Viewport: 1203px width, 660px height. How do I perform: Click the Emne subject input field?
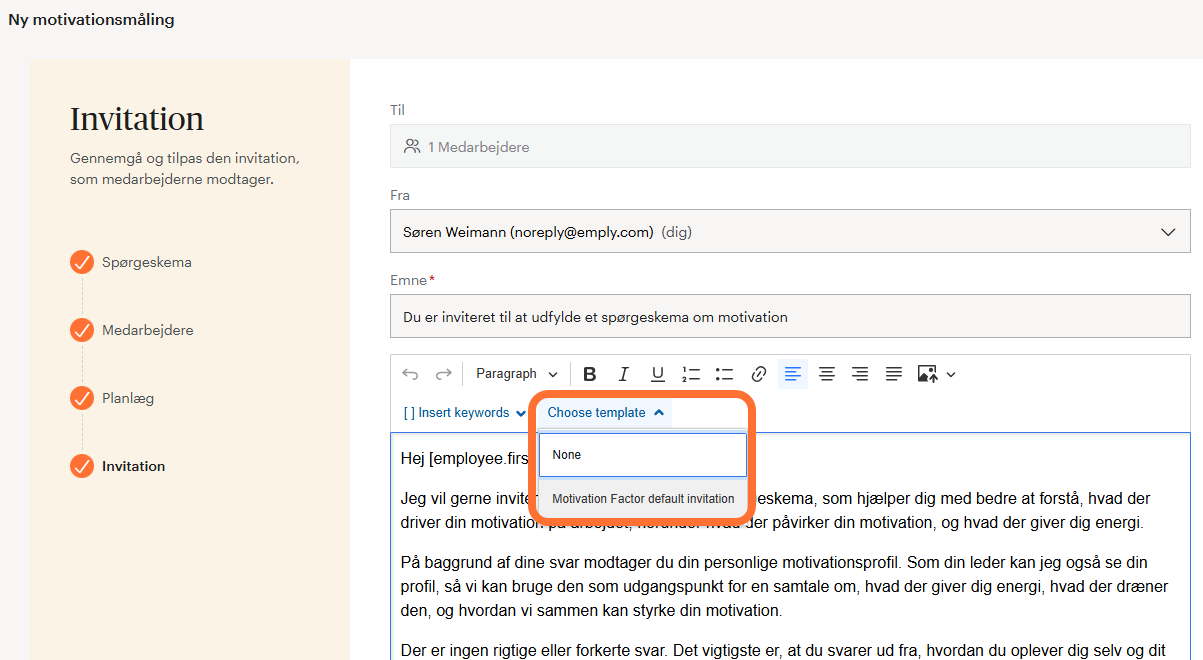[x=790, y=317]
